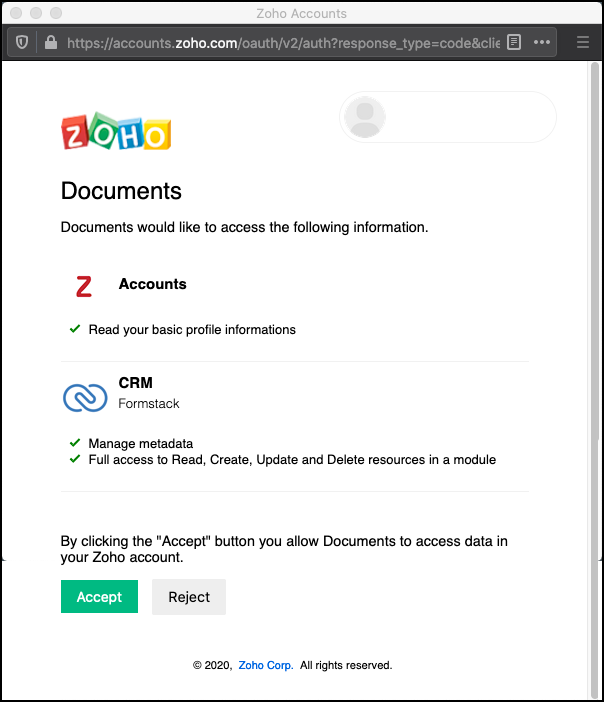Viewport: 604px width, 702px height.
Task: Click the red Accounts Z icon
Action: point(84,287)
